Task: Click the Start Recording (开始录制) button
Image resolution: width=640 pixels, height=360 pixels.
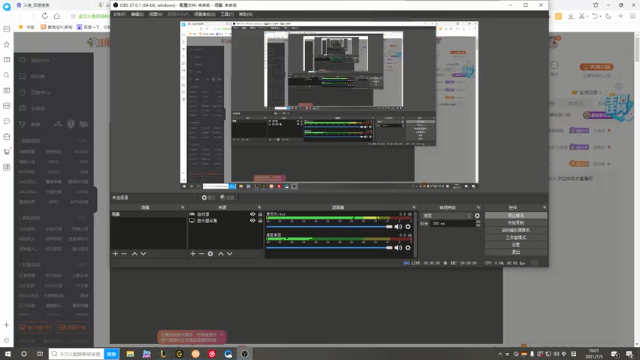Action: pyautogui.click(x=516, y=223)
